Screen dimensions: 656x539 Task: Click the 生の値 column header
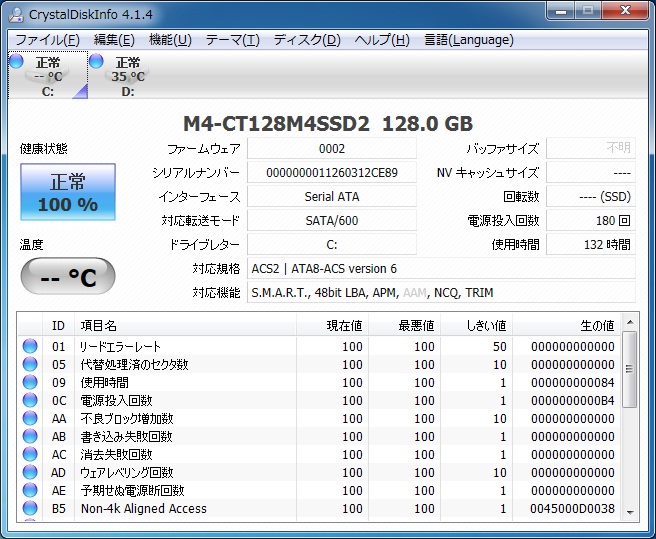pos(566,325)
